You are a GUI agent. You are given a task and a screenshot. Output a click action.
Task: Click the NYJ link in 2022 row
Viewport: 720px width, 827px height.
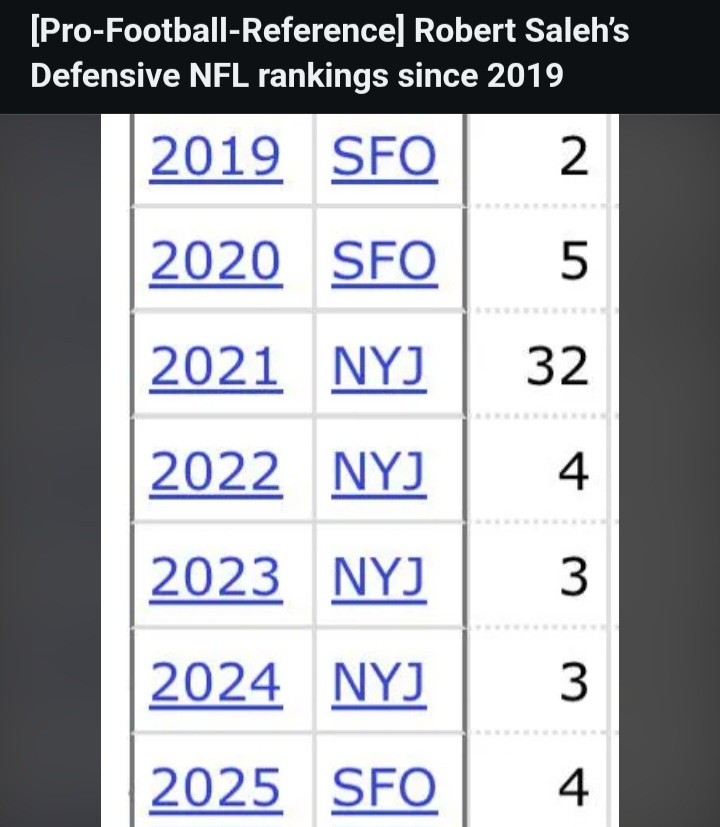(x=379, y=472)
